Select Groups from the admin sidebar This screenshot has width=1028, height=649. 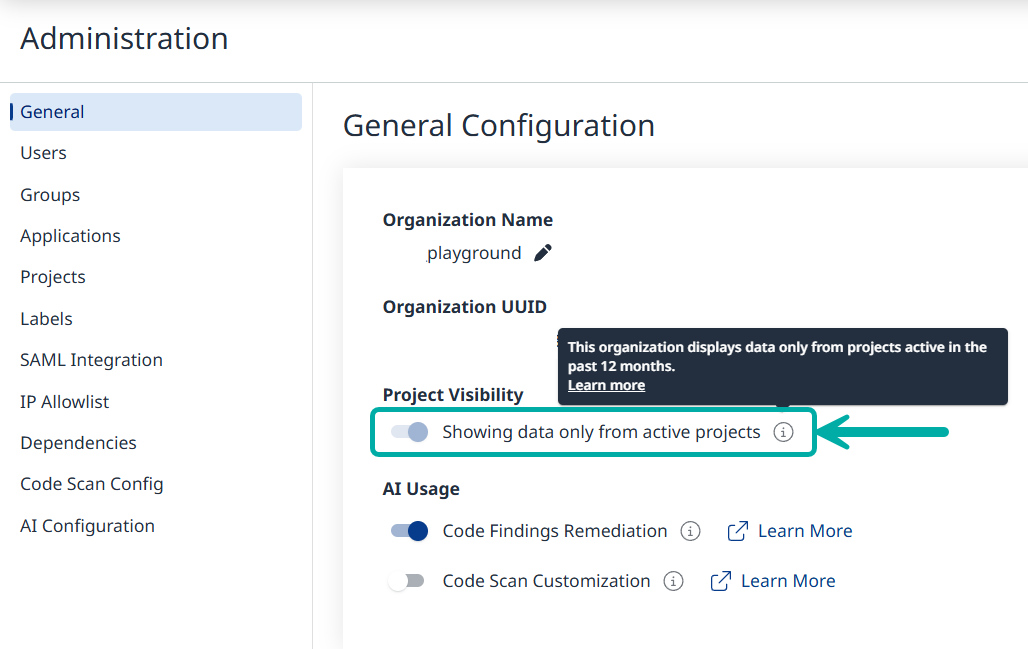click(x=50, y=195)
